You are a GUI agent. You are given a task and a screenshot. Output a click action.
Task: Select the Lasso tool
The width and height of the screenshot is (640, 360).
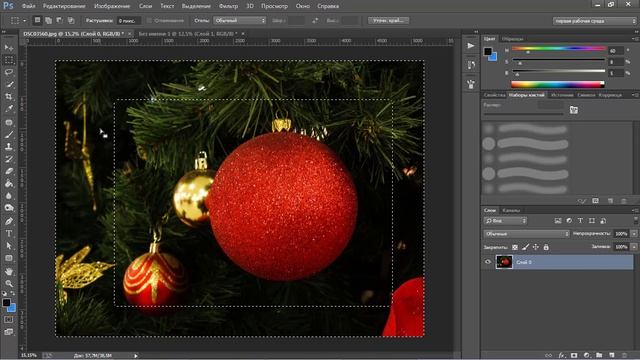click(9, 72)
